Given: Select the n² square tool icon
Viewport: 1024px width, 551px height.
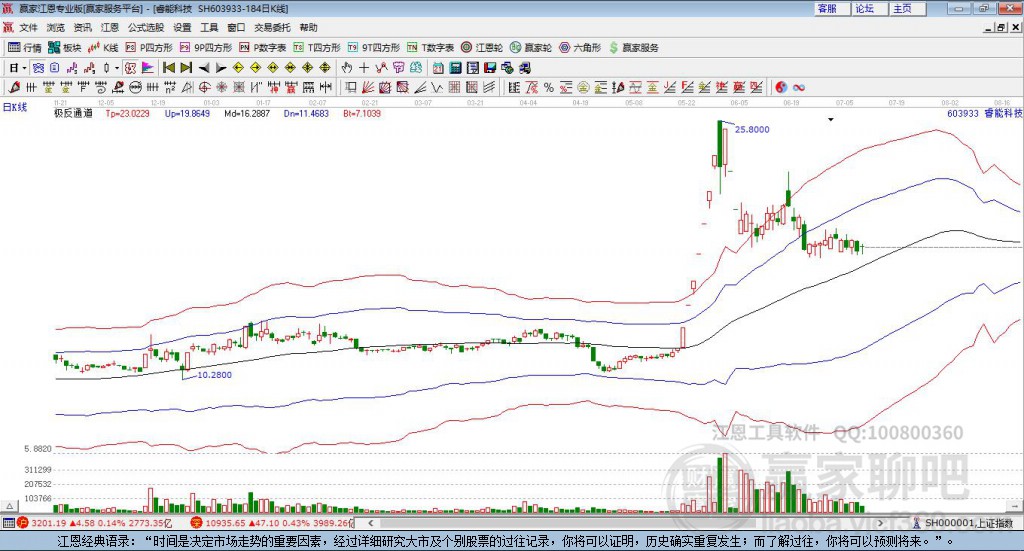Looking at the screenshot, I should pyautogui.click(x=170, y=87).
